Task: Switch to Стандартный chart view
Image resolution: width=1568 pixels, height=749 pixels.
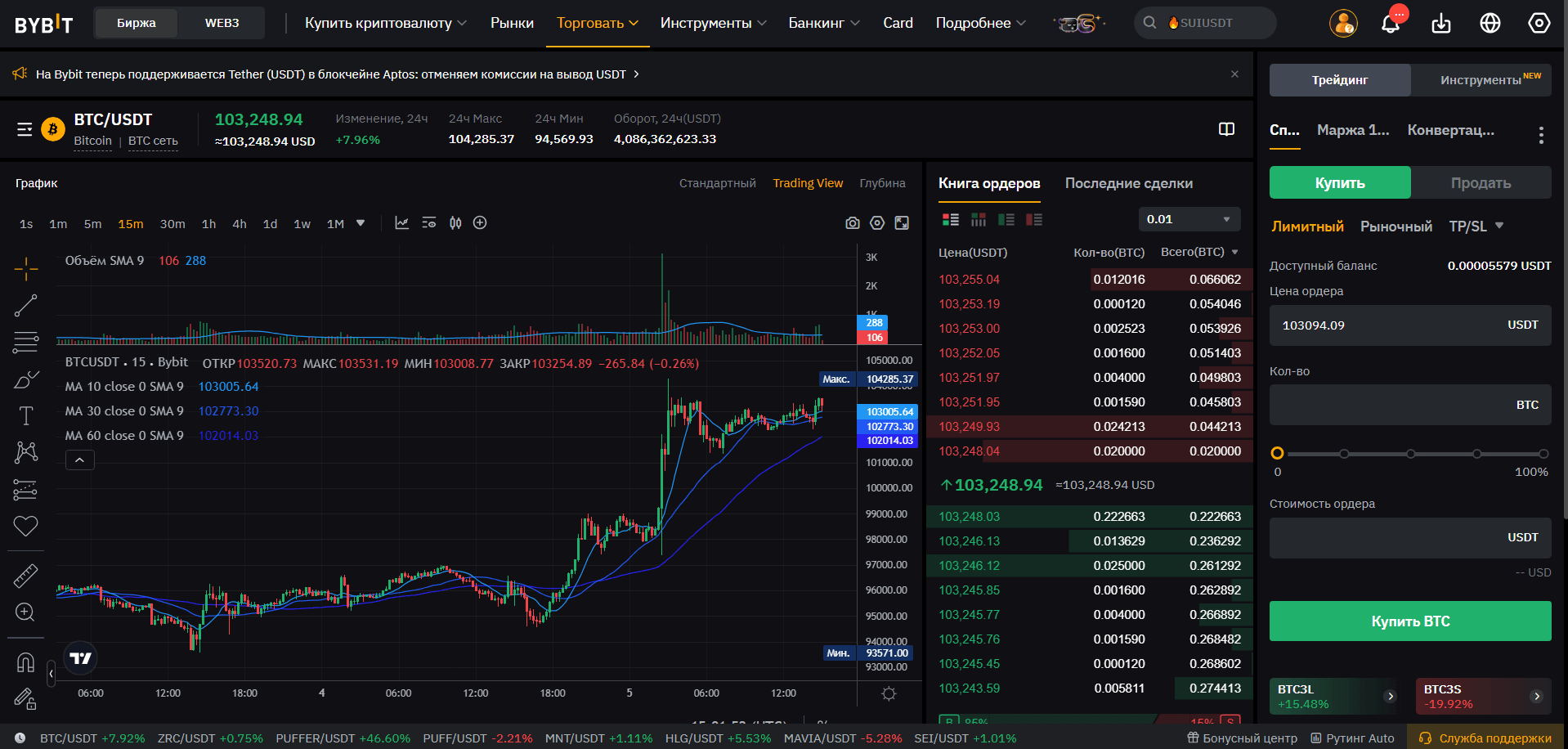Action: [x=717, y=183]
